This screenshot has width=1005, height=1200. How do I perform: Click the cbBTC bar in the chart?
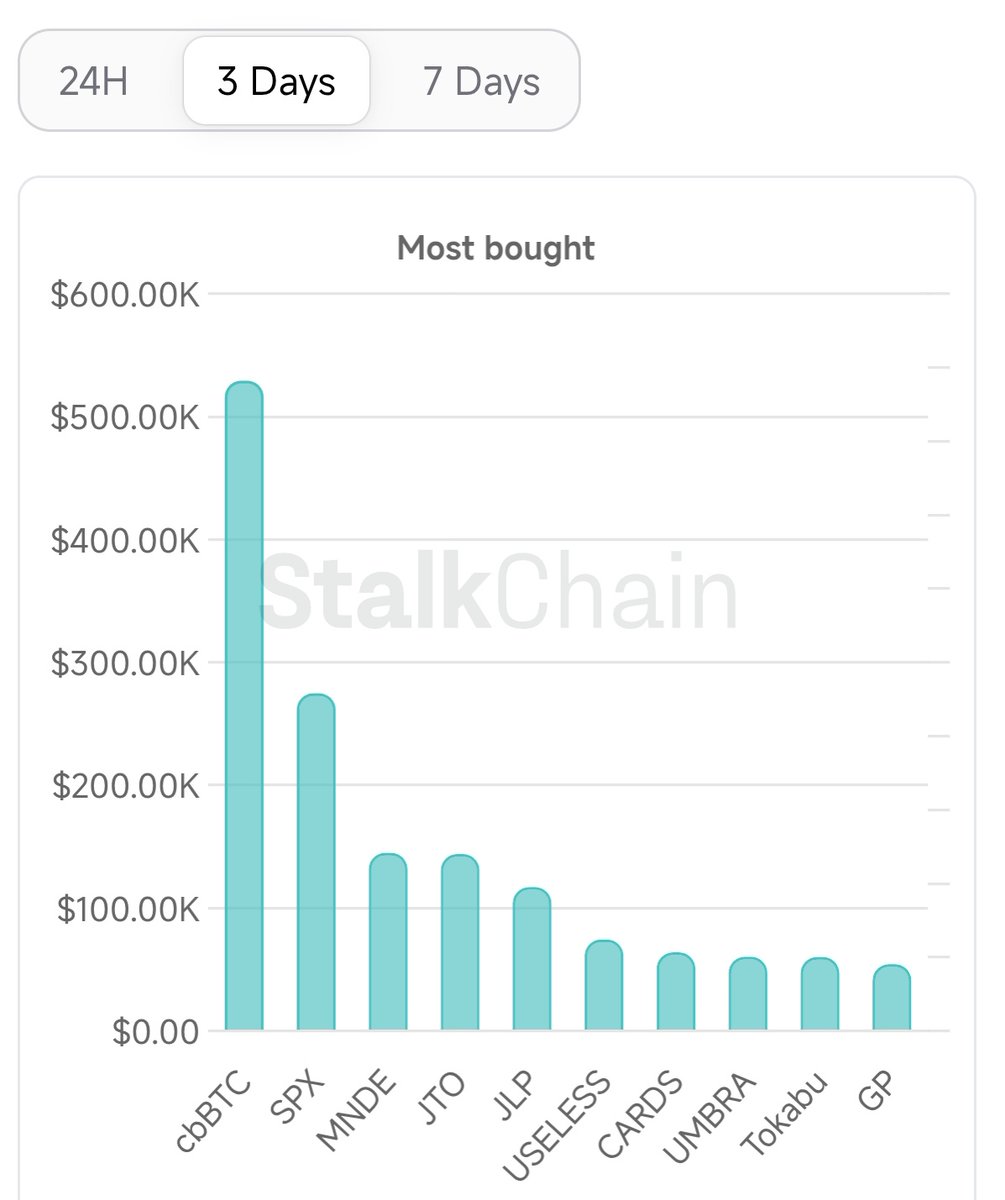click(244, 706)
